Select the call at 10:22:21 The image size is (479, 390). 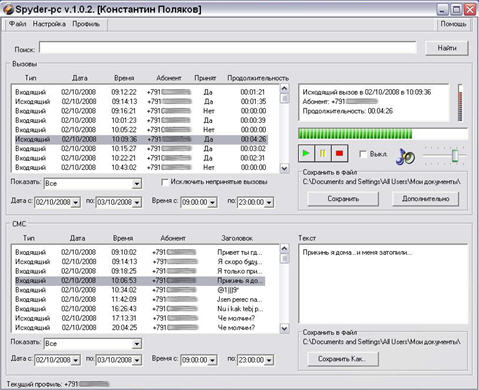pyautogui.click(x=140, y=158)
